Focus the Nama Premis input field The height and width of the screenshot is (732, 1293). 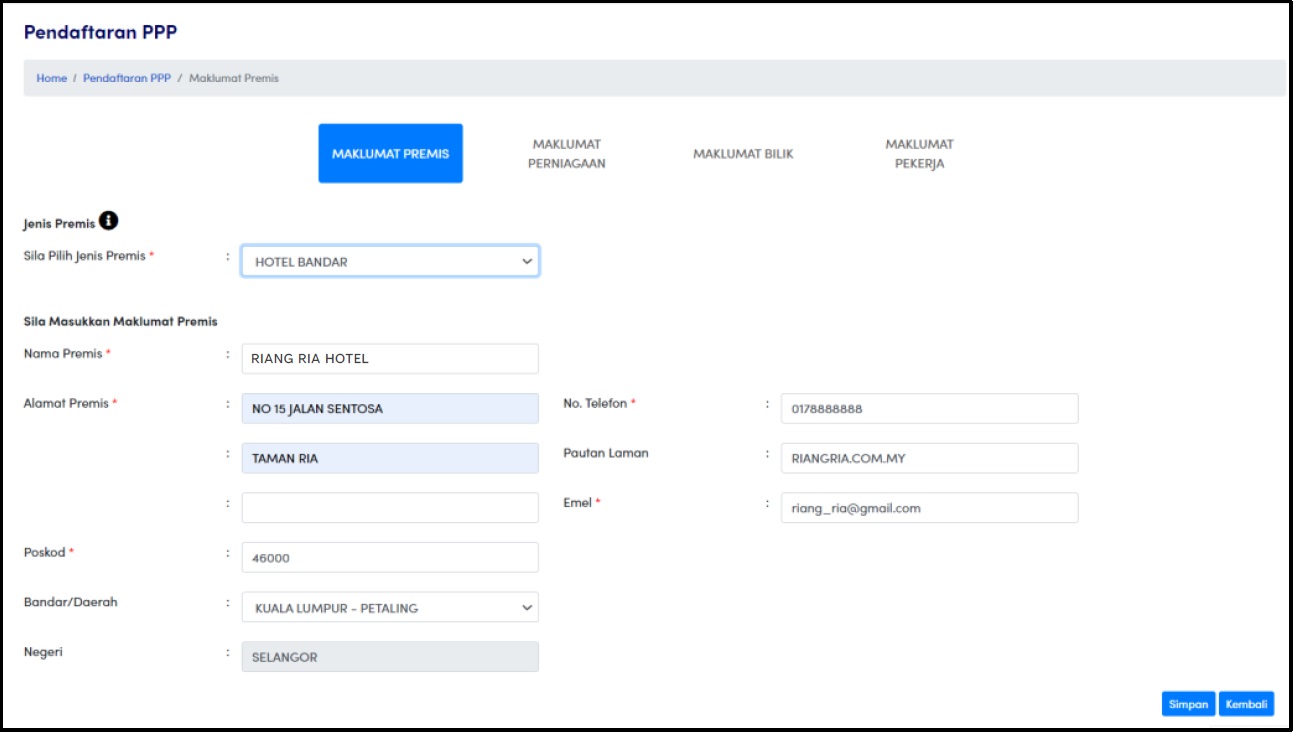390,359
